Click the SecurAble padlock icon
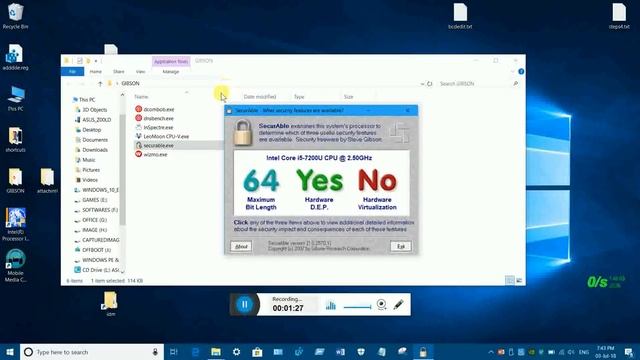The height and width of the screenshot is (360, 640). (x=243, y=132)
